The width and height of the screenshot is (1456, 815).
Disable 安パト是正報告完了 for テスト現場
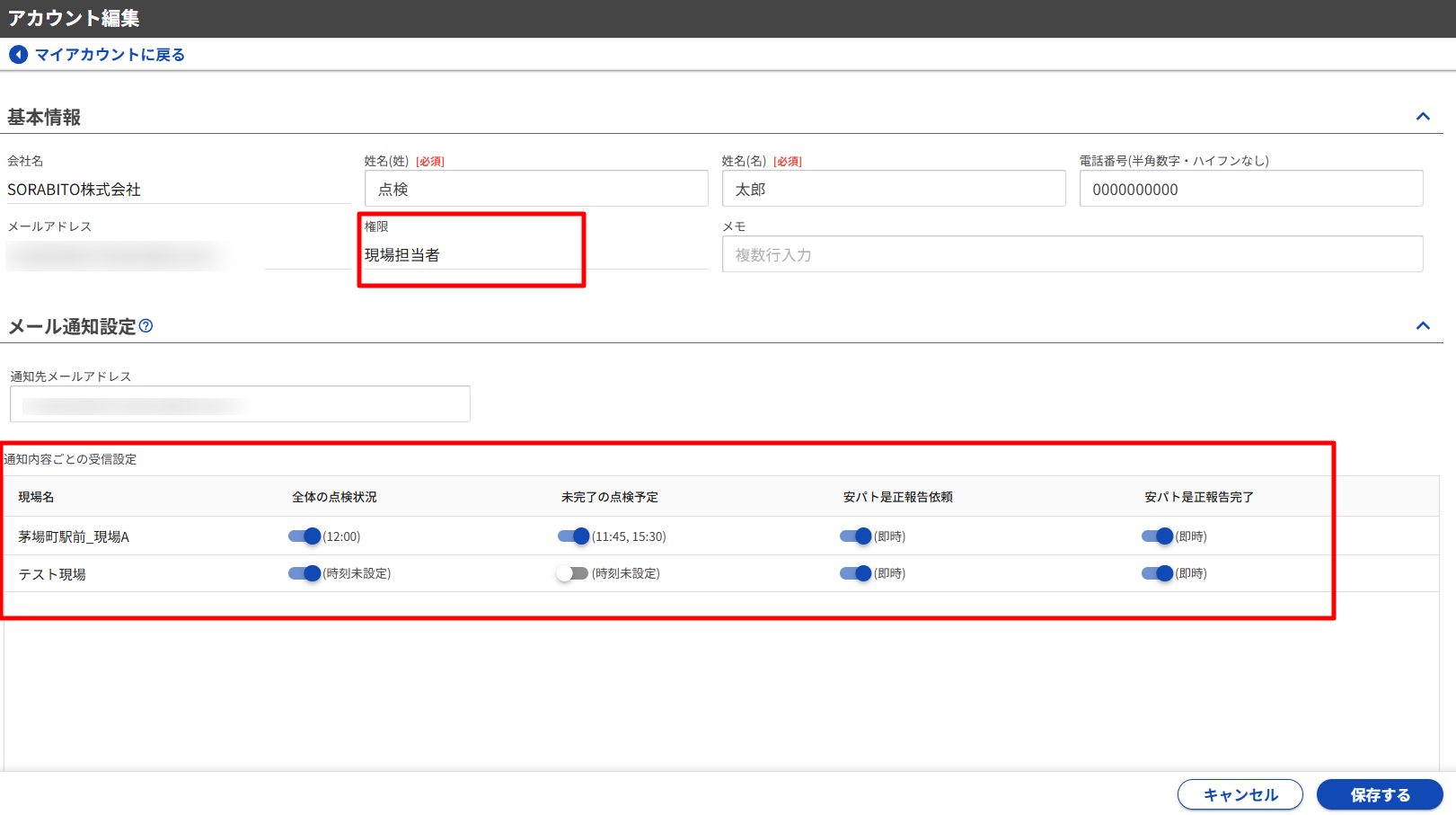1157,573
